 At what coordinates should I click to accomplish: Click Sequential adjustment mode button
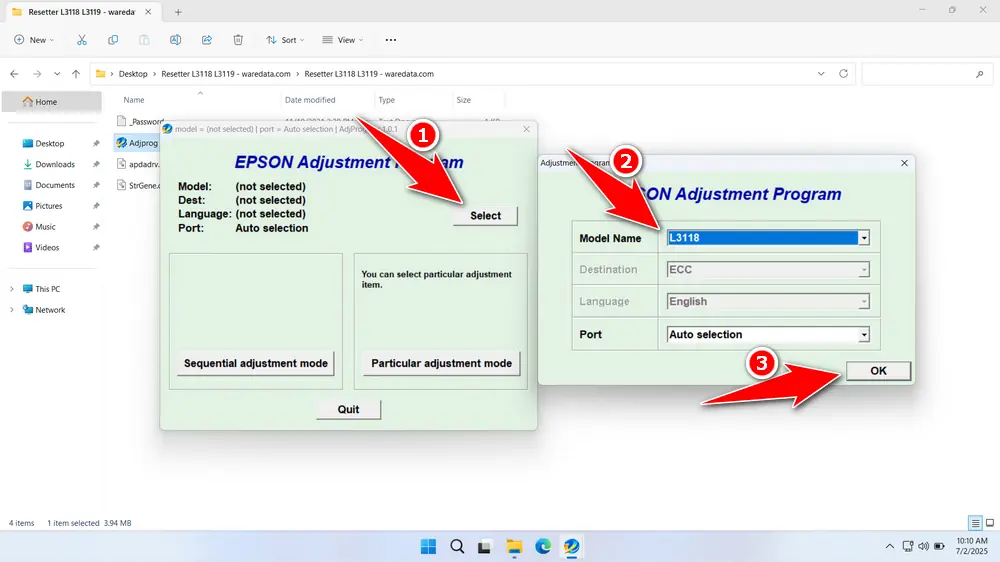point(256,364)
